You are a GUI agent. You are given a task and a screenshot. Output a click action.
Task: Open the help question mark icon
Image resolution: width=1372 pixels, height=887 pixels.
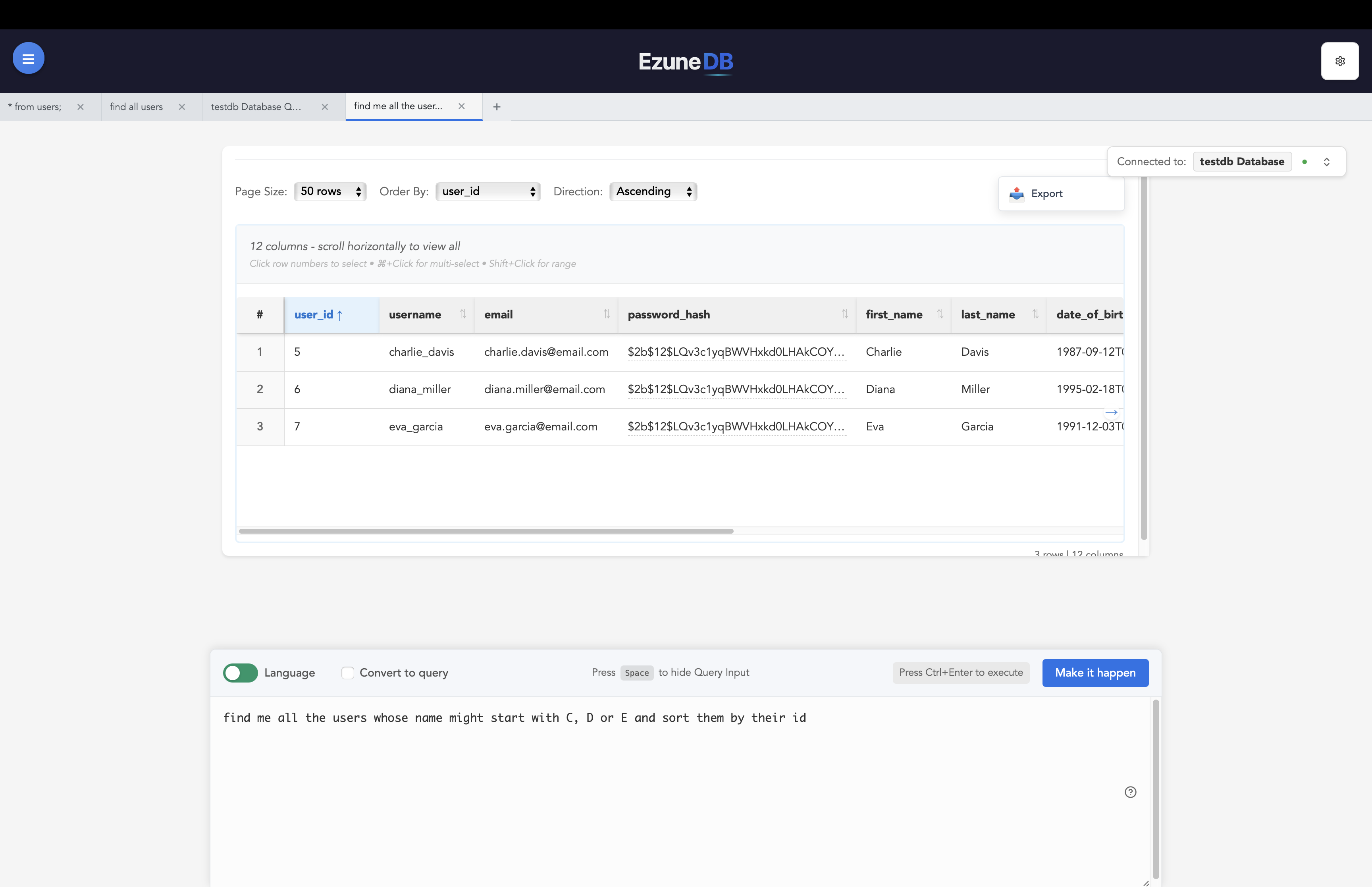point(1130,792)
